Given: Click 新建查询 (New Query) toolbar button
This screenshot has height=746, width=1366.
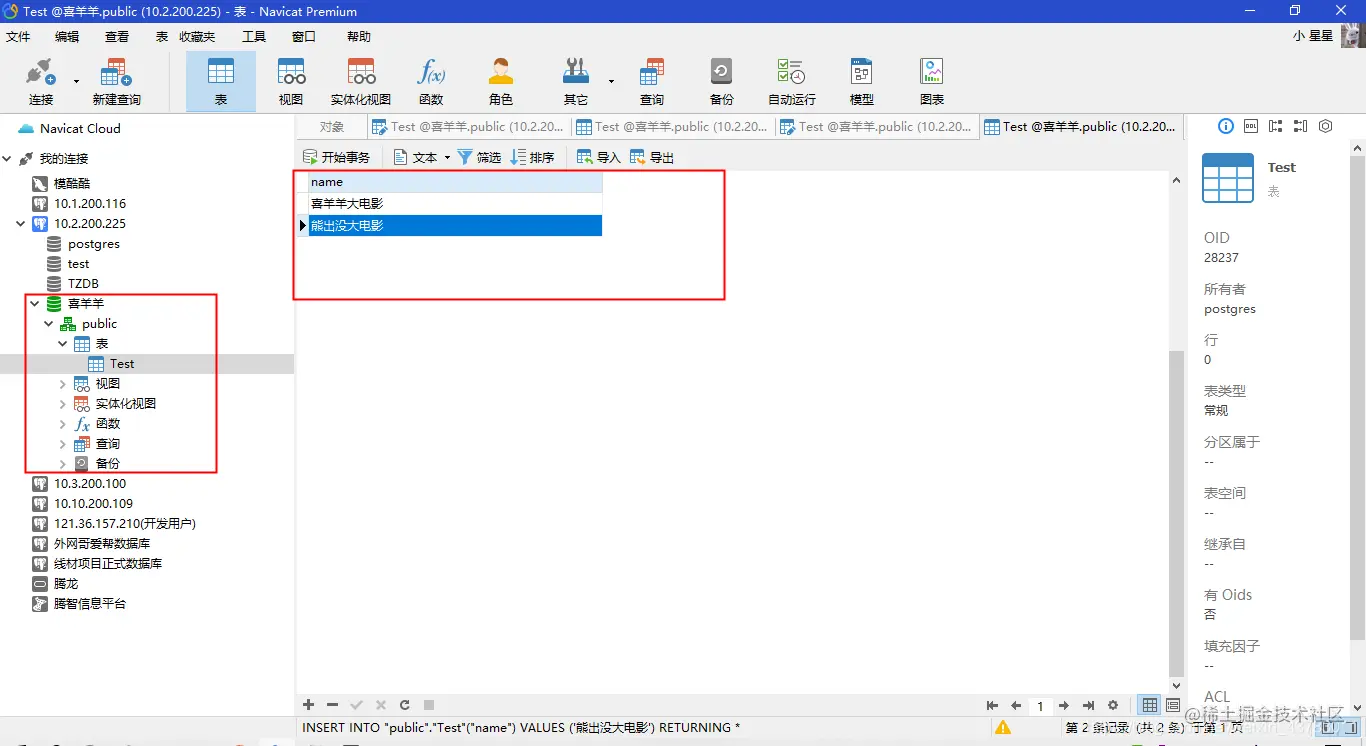Looking at the screenshot, I should click(x=116, y=82).
